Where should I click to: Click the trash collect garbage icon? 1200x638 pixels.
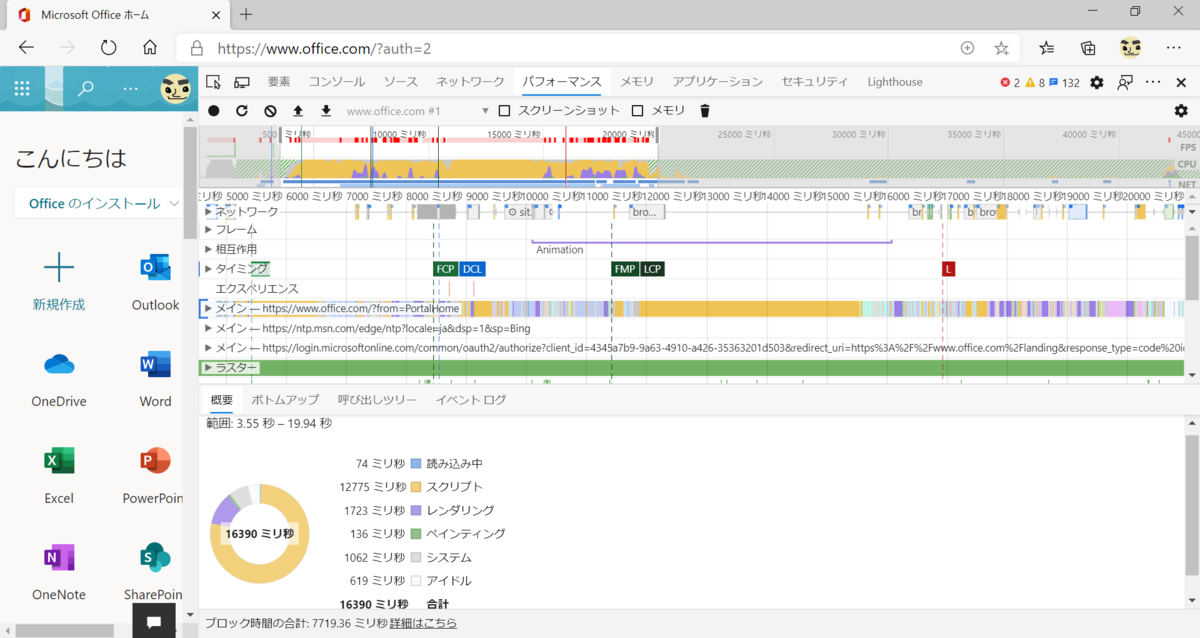click(x=705, y=111)
